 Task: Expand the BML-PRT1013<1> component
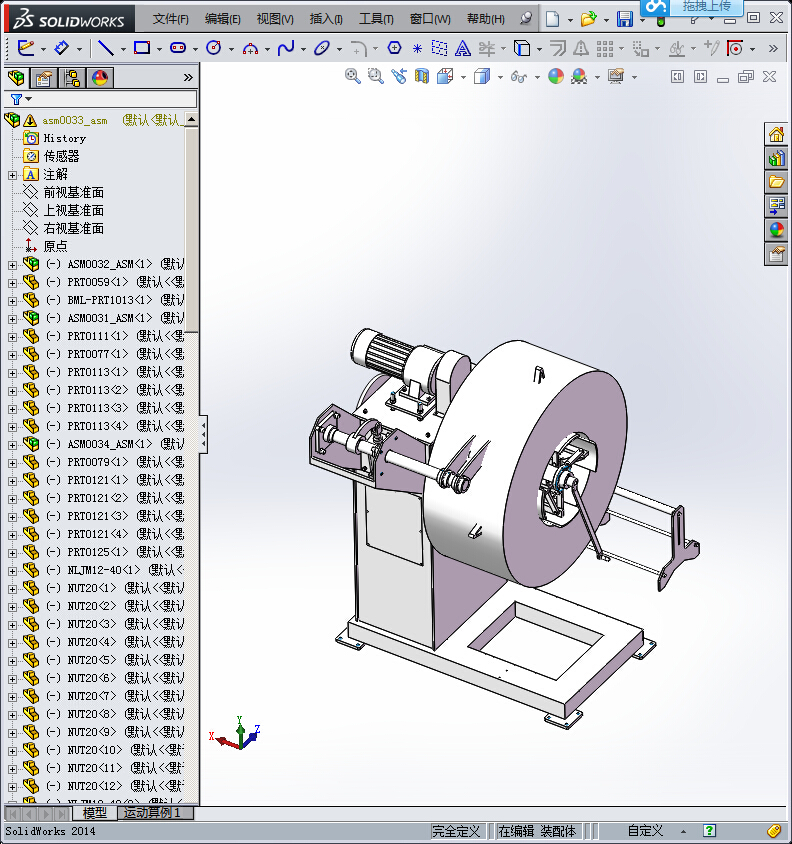pyautogui.click(x=12, y=301)
